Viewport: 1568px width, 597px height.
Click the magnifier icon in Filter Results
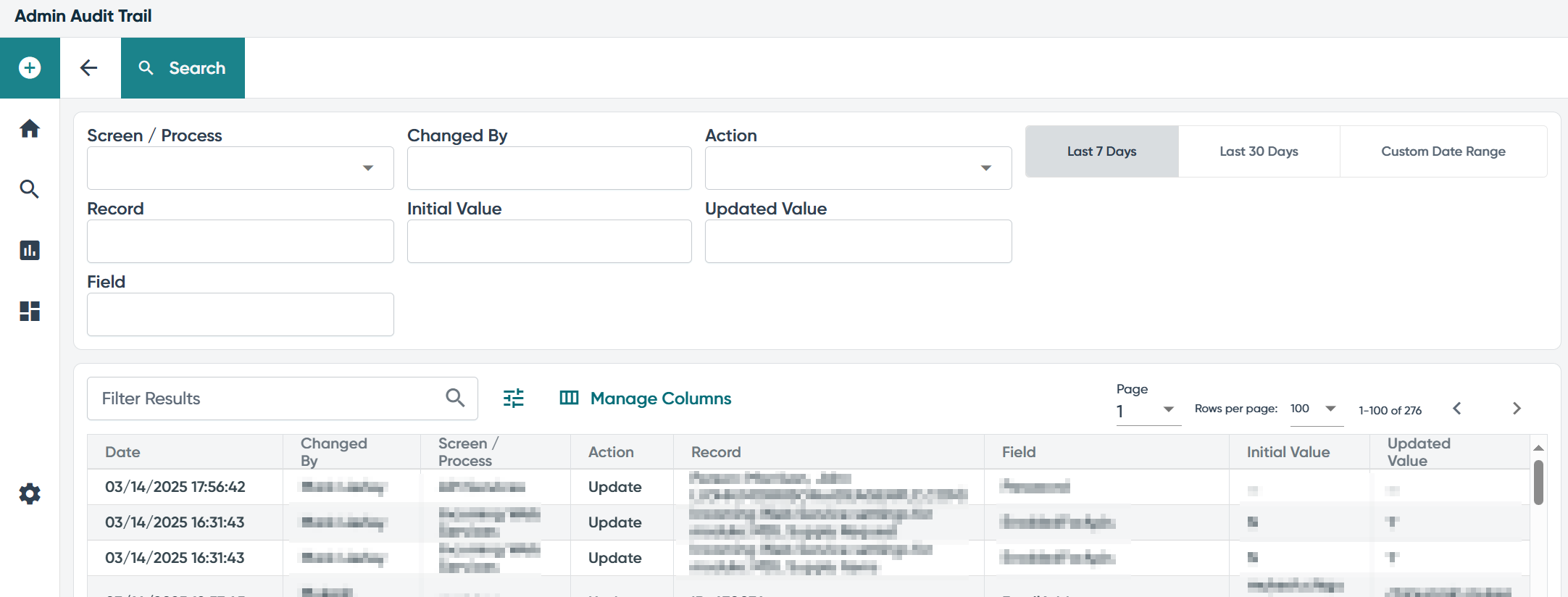pos(455,398)
